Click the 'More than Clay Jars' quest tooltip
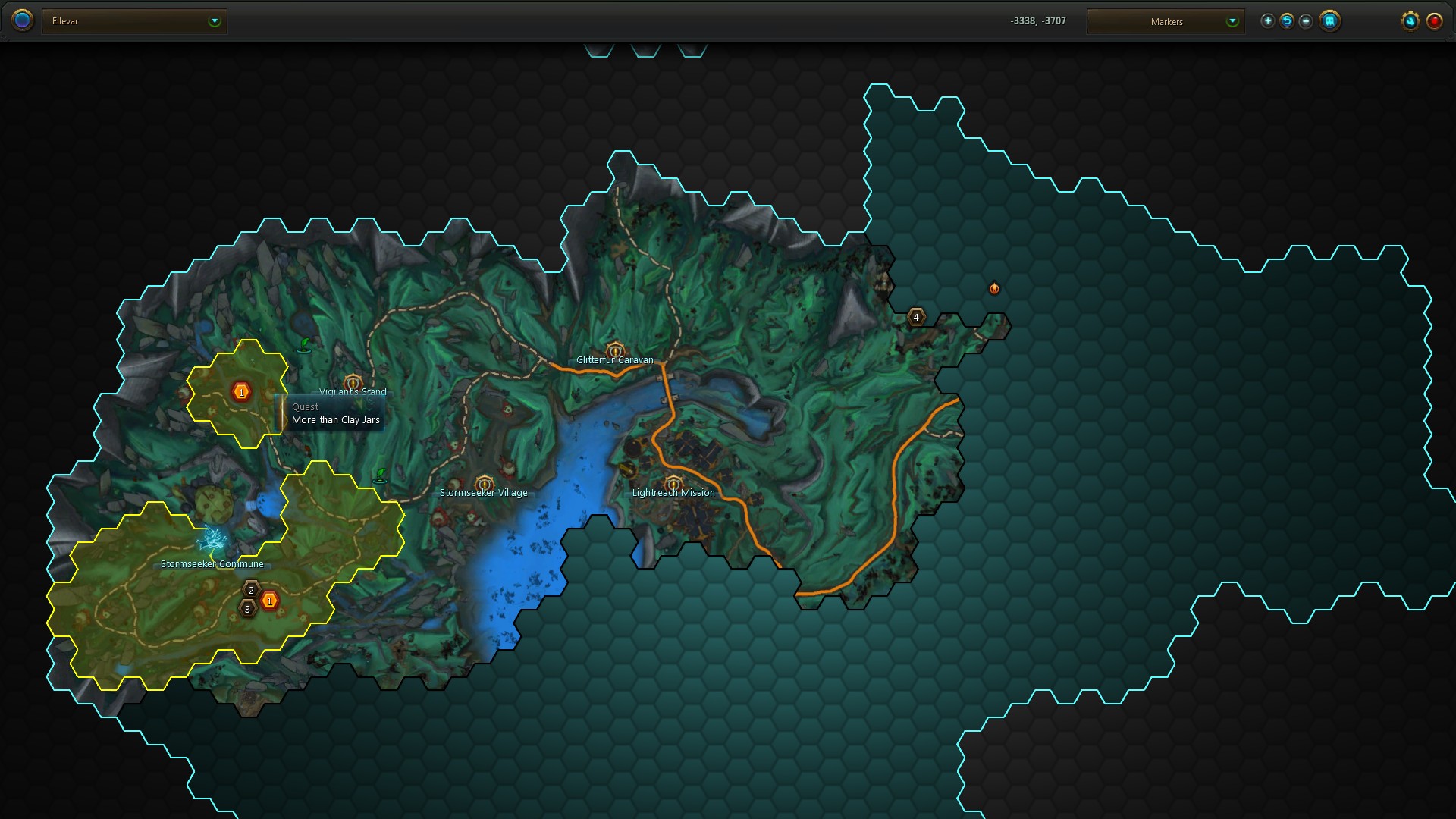Image resolution: width=1456 pixels, height=819 pixels. 331,413
